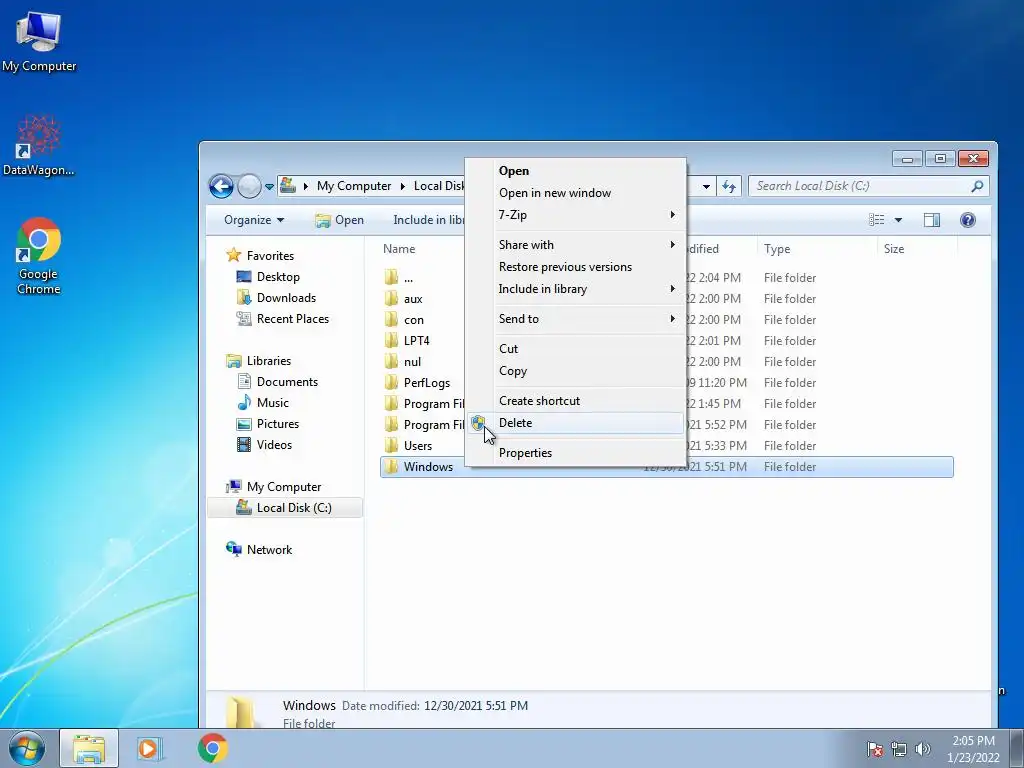Image resolution: width=1024 pixels, height=768 pixels.
Task: Select Create shortcut menu entry
Action: click(575, 400)
